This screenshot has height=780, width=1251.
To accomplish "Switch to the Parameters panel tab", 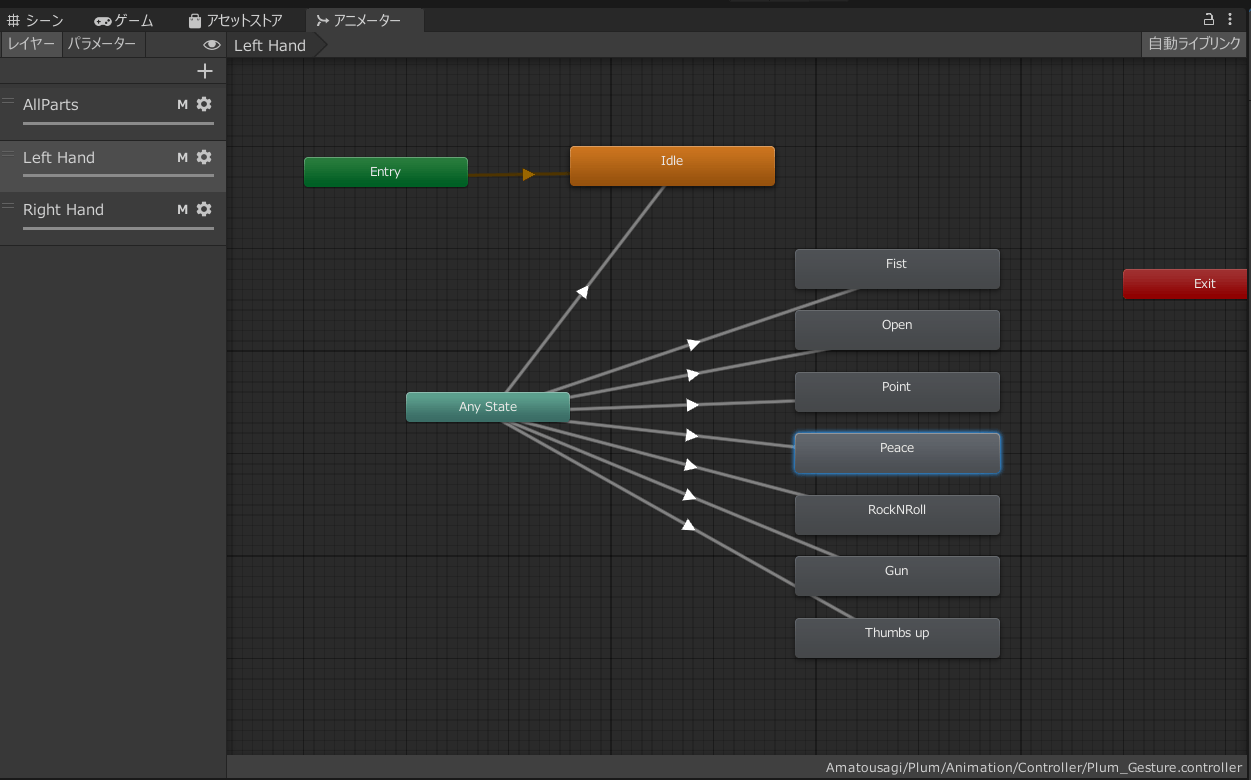I will pos(102,44).
